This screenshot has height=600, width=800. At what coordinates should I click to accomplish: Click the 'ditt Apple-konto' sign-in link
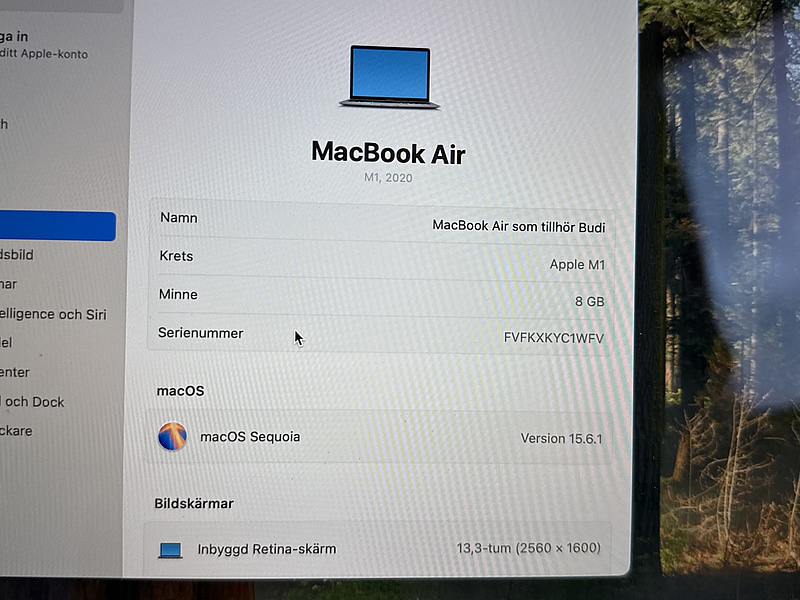click(x=44, y=53)
